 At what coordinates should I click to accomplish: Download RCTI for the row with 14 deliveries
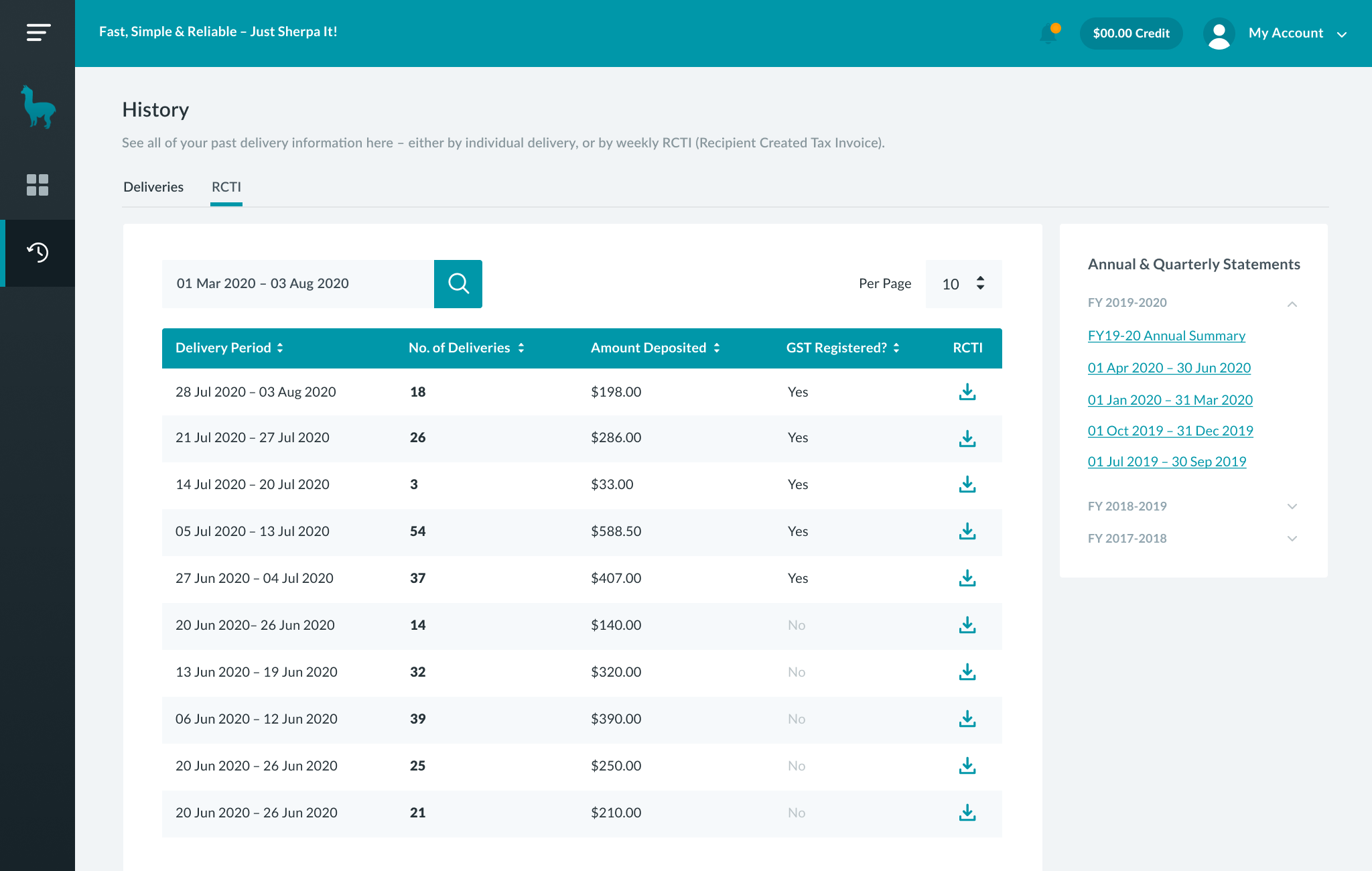coord(967,625)
